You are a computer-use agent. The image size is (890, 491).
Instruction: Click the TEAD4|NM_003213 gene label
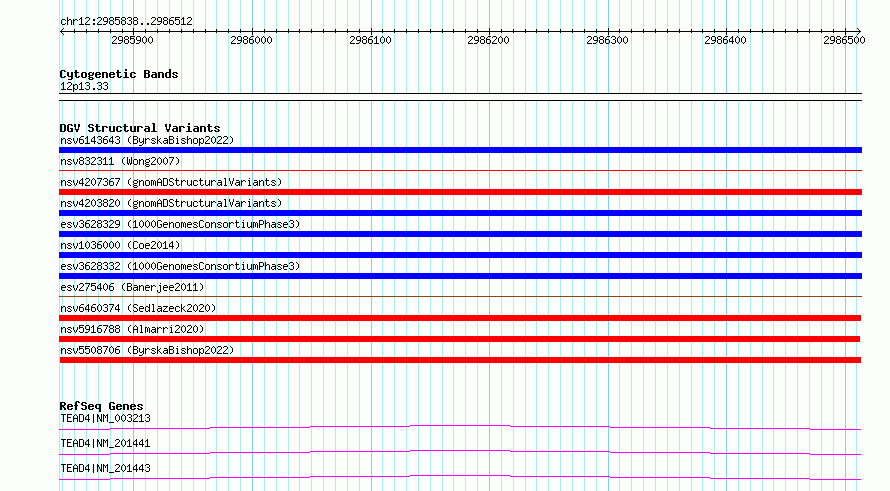105,418
